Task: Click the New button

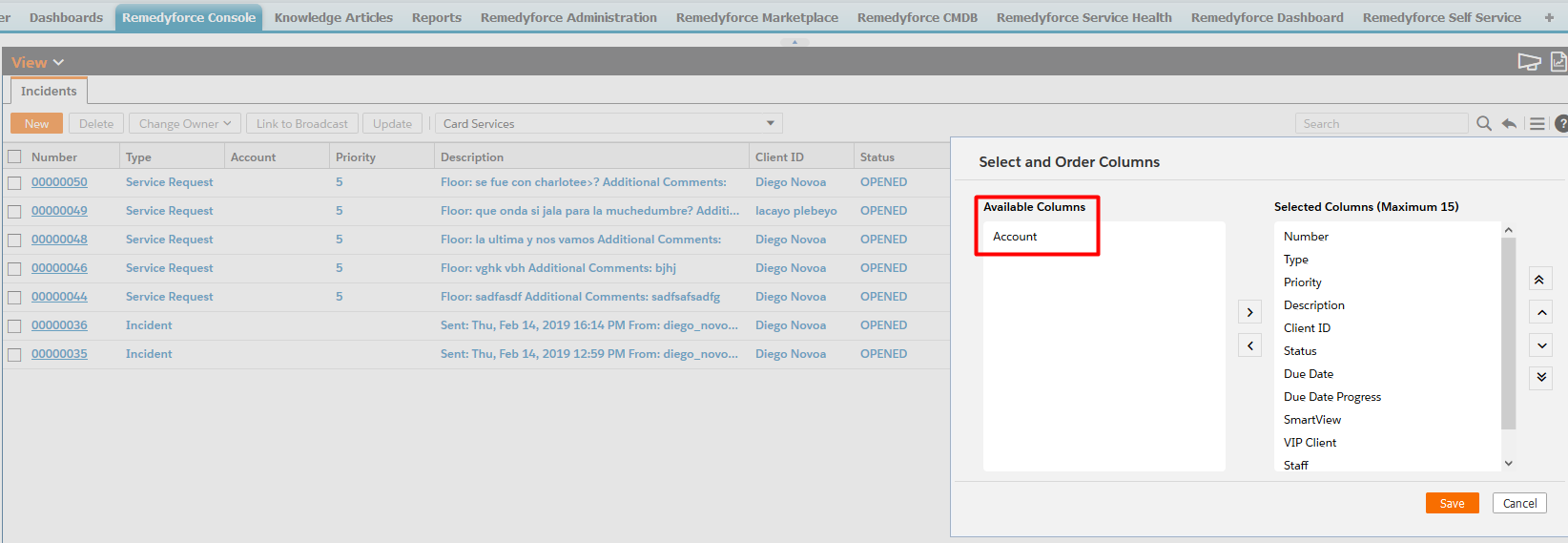Action: 36,123
